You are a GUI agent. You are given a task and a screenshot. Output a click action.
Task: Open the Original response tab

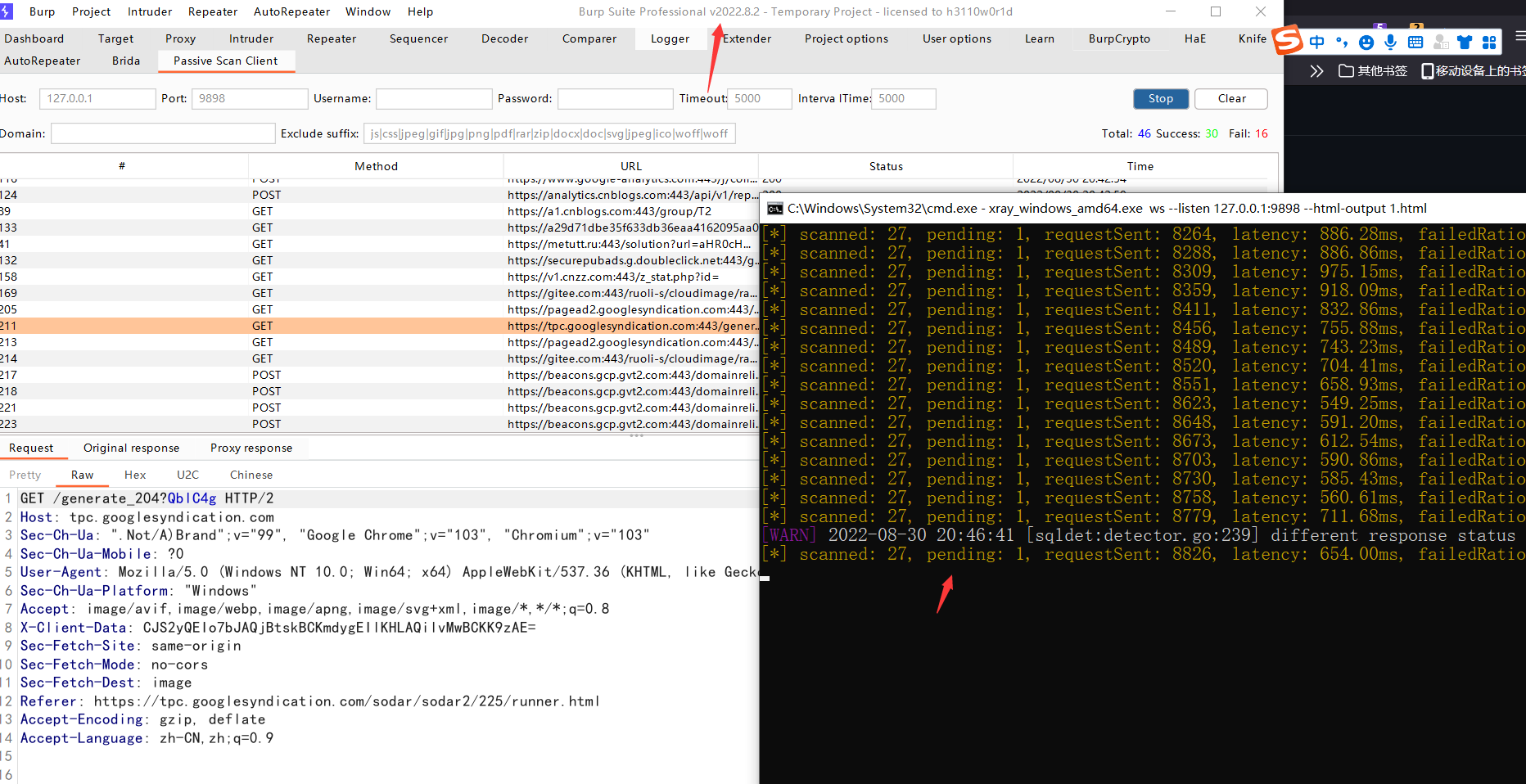[x=131, y=448]
